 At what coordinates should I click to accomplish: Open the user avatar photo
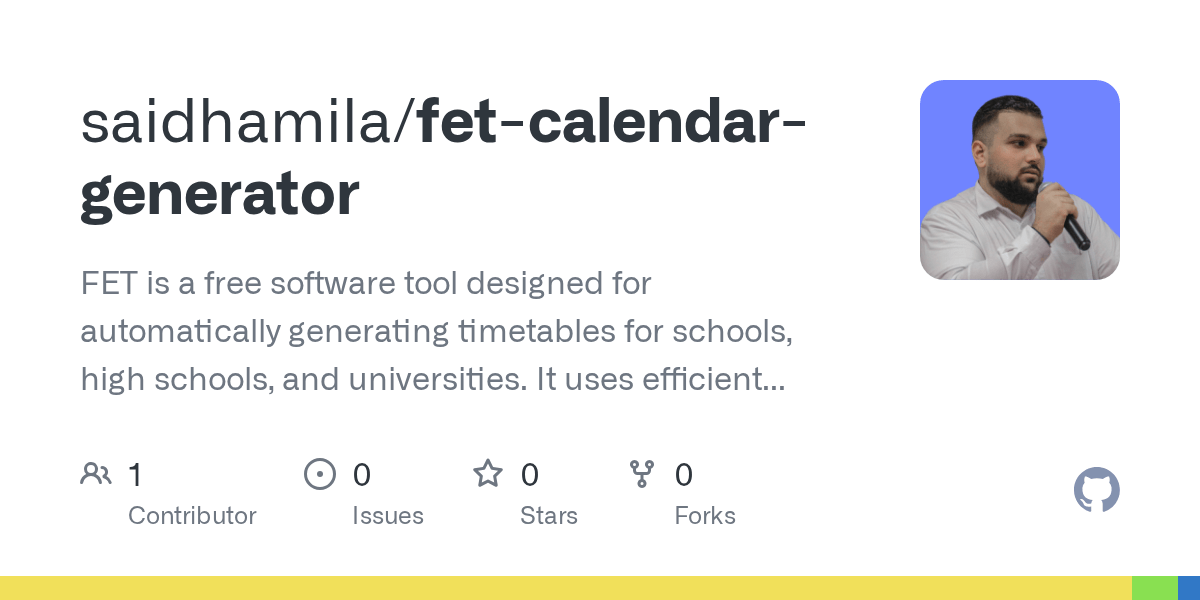point(1019,180)
